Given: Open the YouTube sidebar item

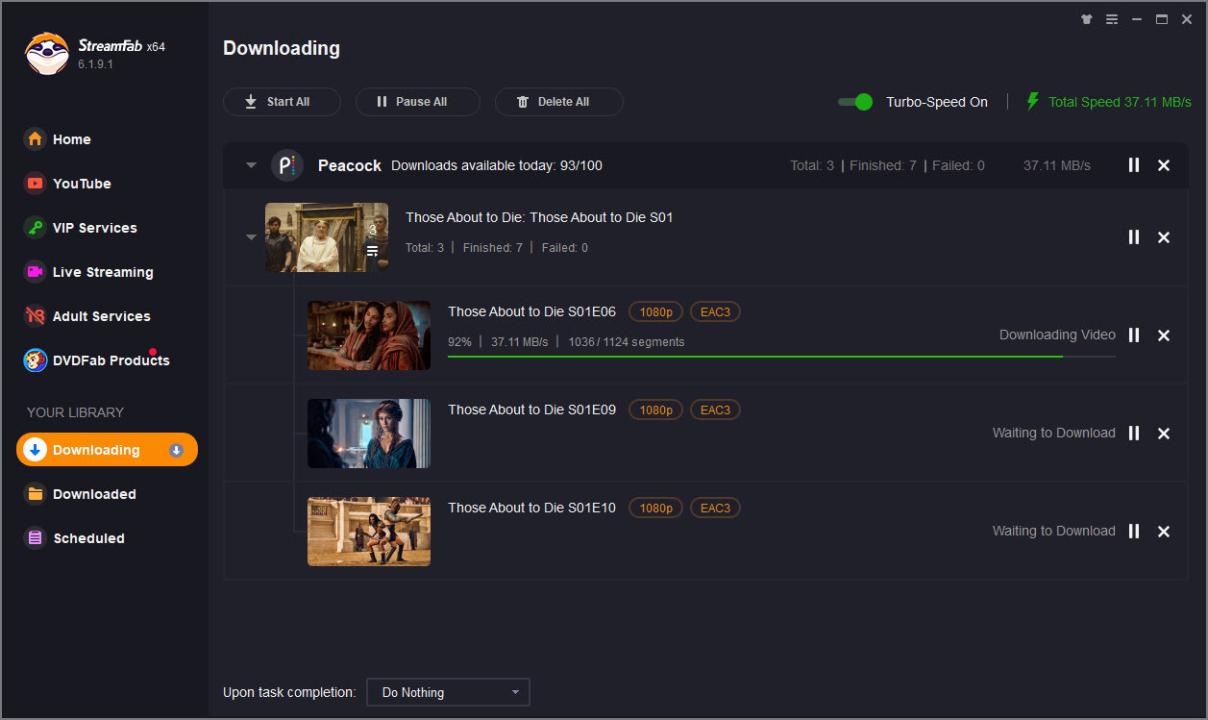Looking at the screenshot, I should point(68,183).
